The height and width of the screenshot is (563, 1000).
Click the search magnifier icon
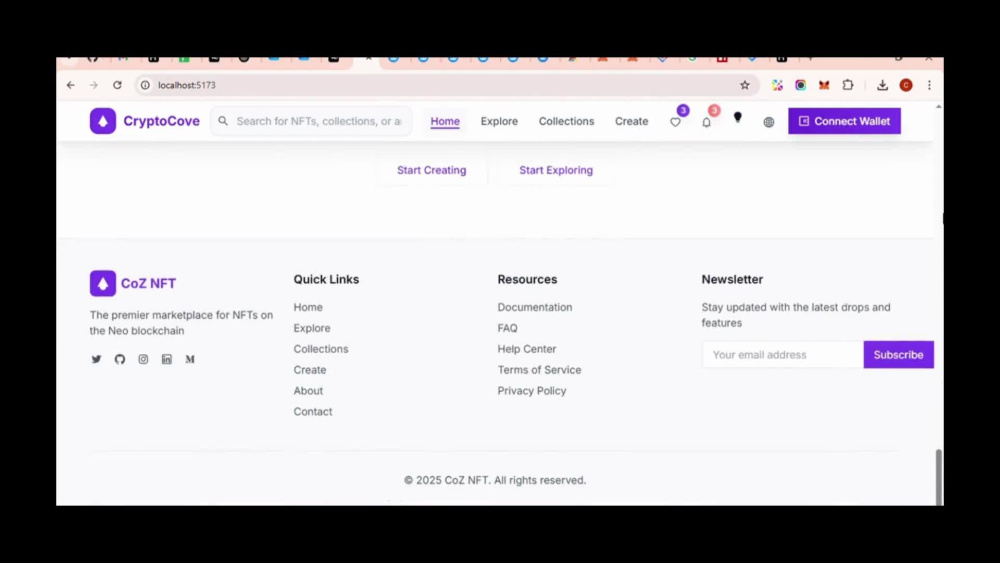tap(223, 121)
